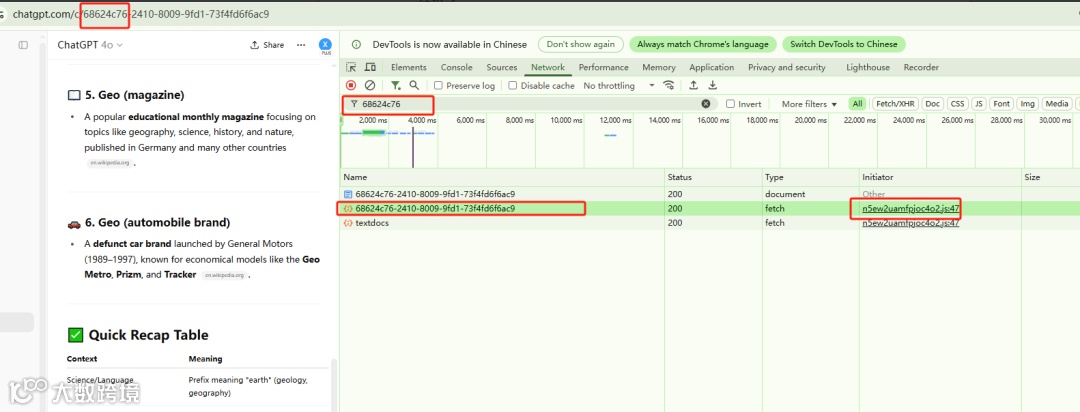Filter by Doc request type

point(933,104)
